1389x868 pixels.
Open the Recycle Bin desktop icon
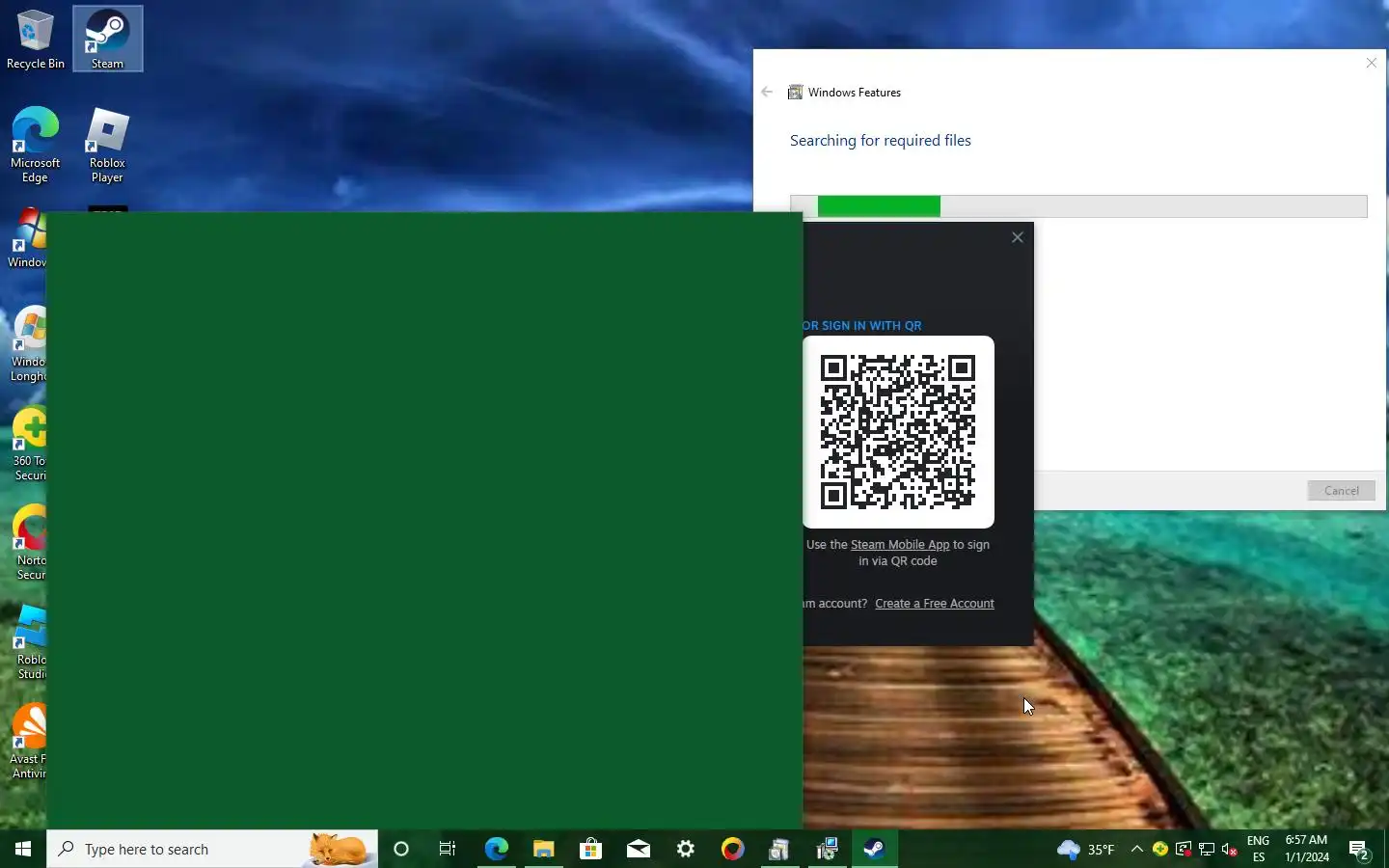click(36, 40)
